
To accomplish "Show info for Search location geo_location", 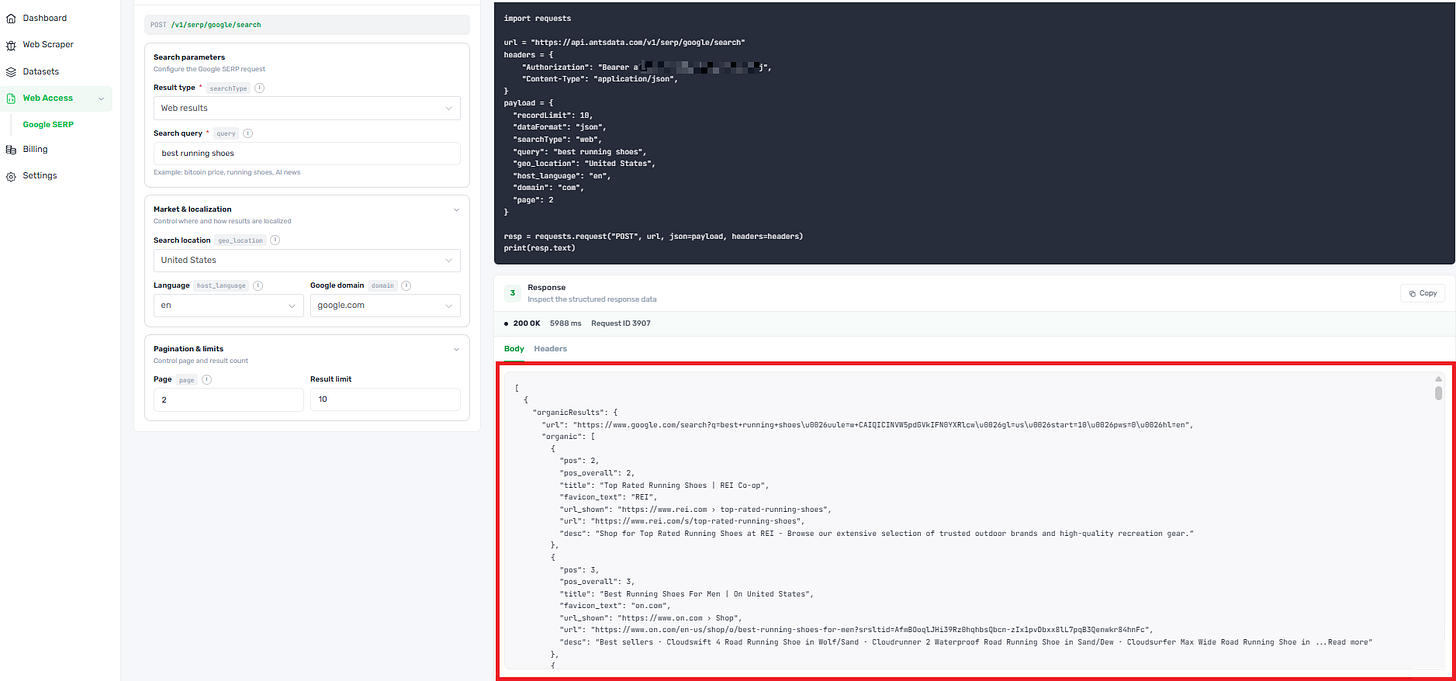I will (x=275, y=240).
